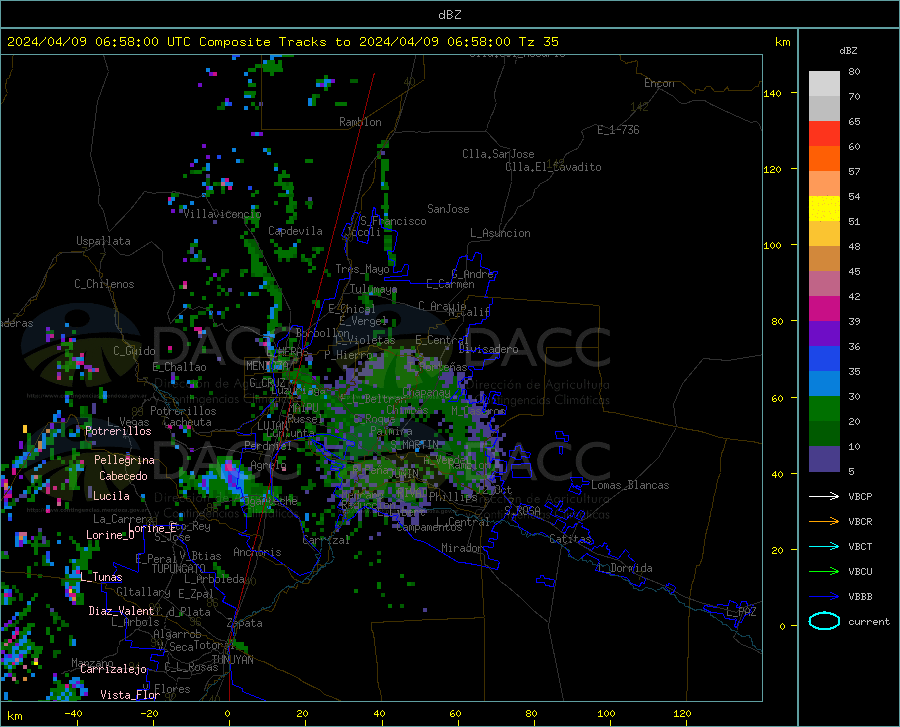Click the C_Chilenos map label
Viewport: 900px width, 727px height.
(104, 284)
